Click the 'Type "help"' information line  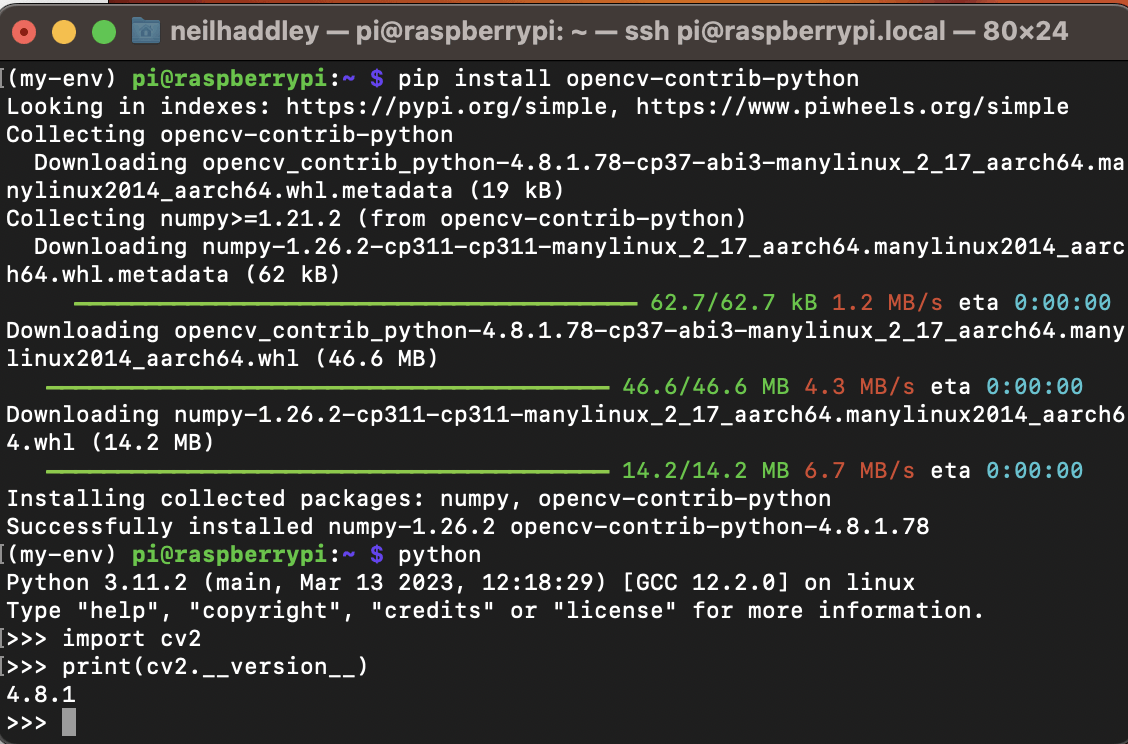tap(495, 611)
